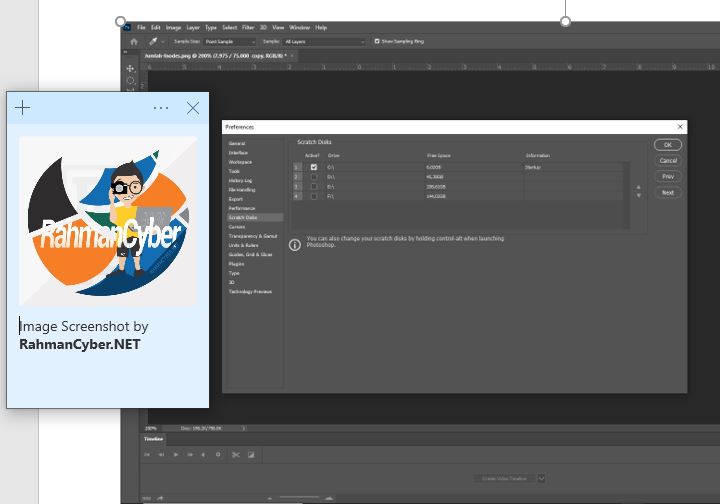This screenshot has width=720, height=504.
Task: Expand the tool preset picker arrow
Action: tap(163, 42)
